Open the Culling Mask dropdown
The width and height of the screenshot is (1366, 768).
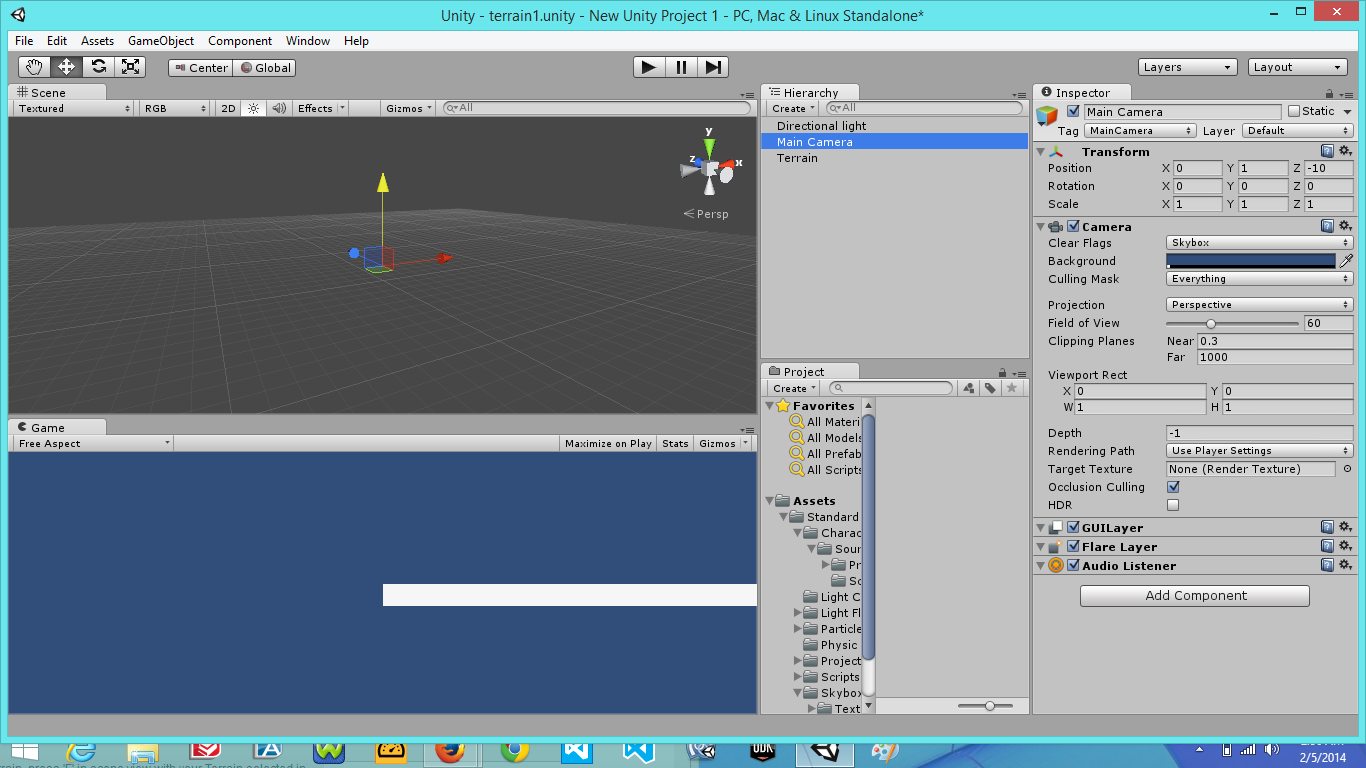(1259, 279)
